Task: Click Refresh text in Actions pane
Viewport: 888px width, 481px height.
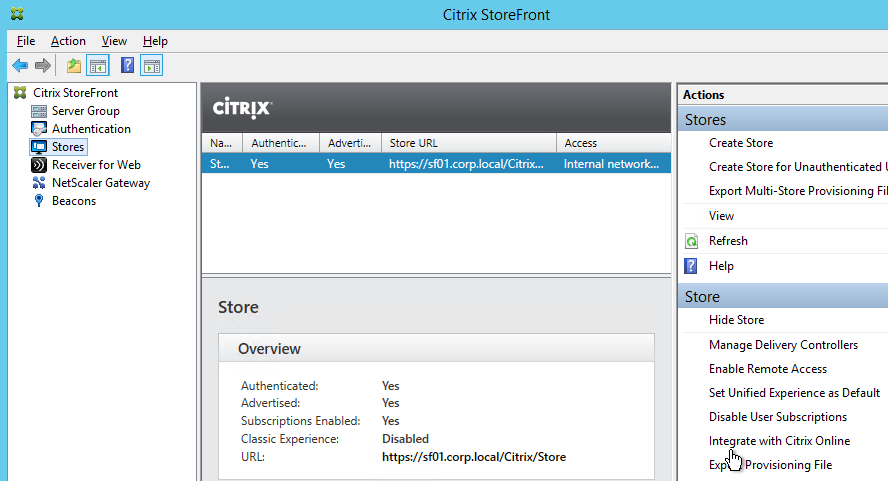Action: coord(728,241)
